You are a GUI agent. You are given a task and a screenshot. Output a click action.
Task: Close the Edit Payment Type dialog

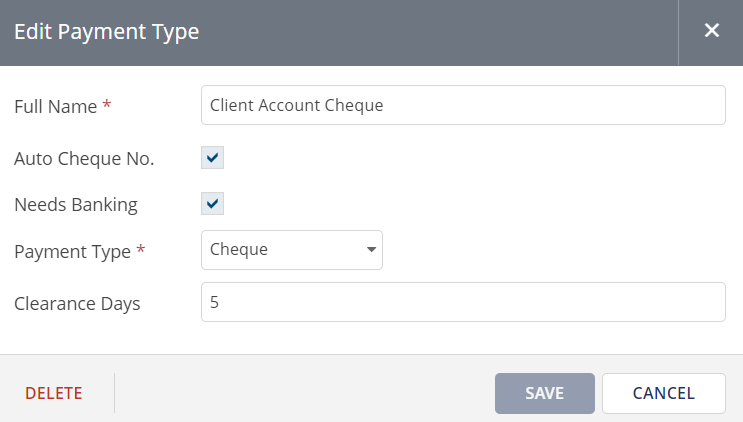(711, 31)
